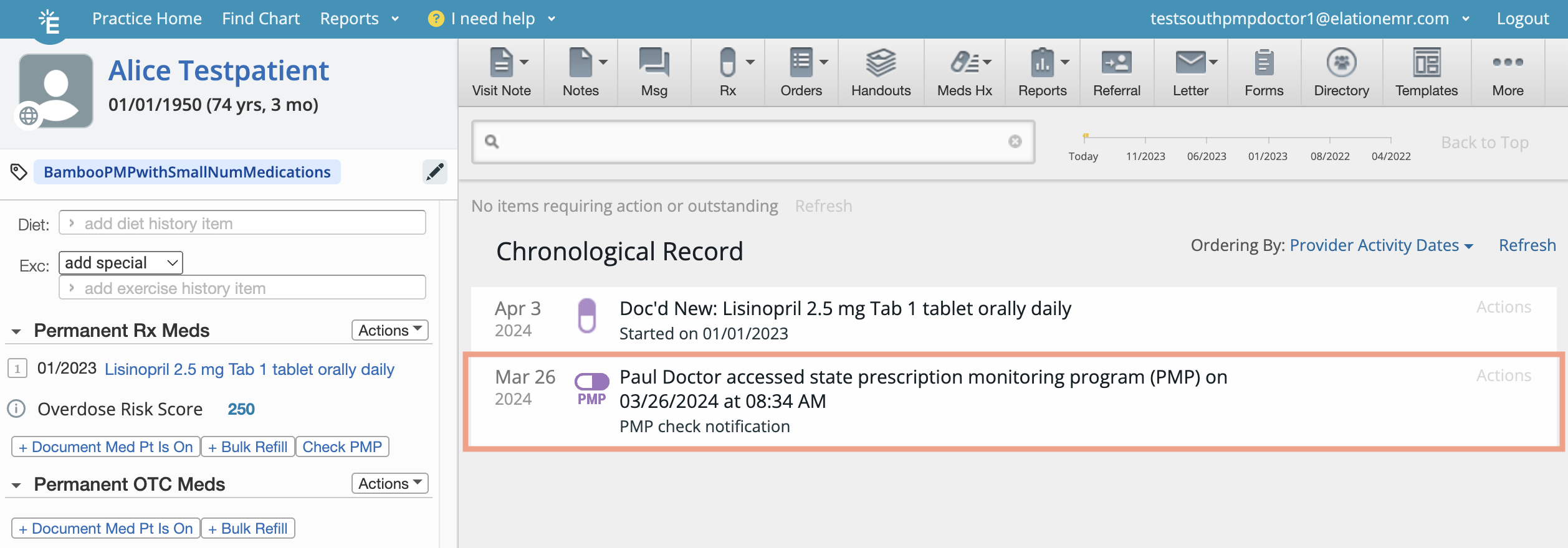Open Handouts in toolbar
This screenshot has width=1568, height=548.
pyautogui.click(x=881, y=73)
